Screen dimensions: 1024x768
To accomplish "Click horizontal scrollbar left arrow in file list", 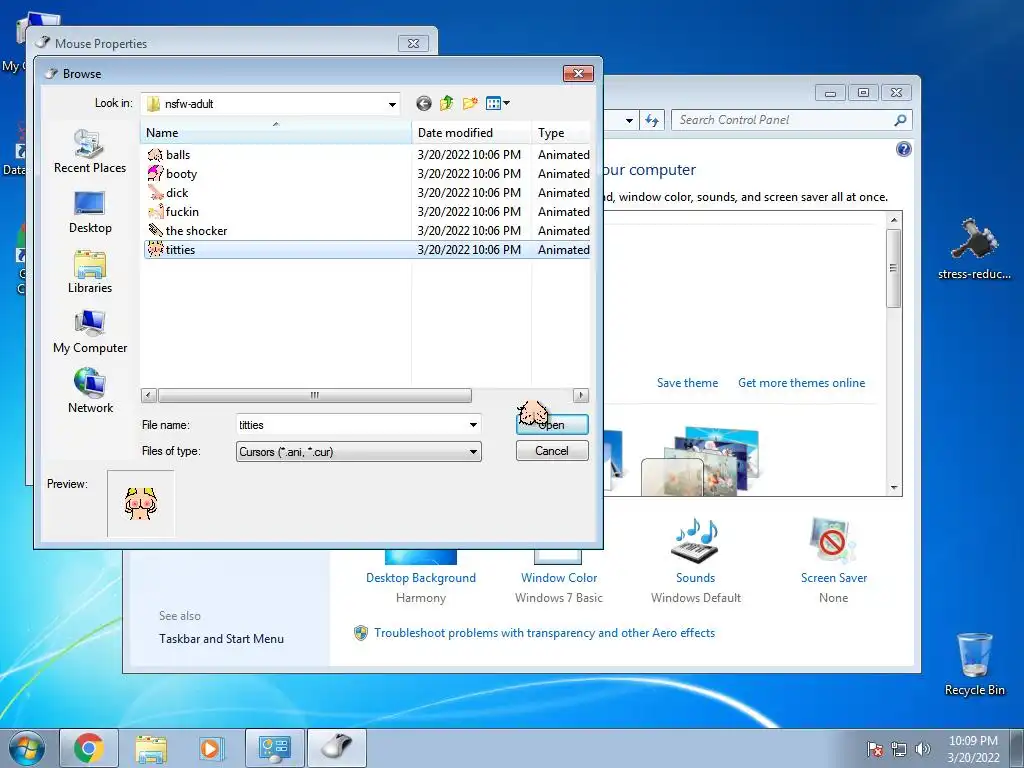I will 149,395.
